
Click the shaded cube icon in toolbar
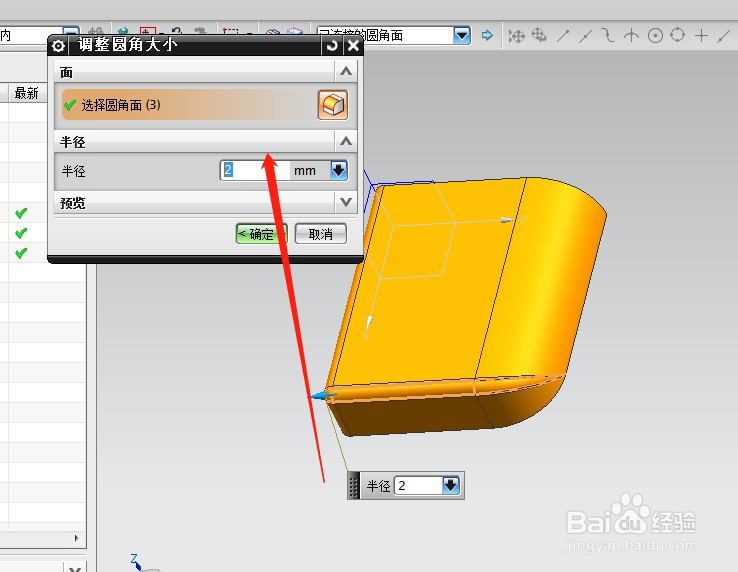tap(295, 33)
